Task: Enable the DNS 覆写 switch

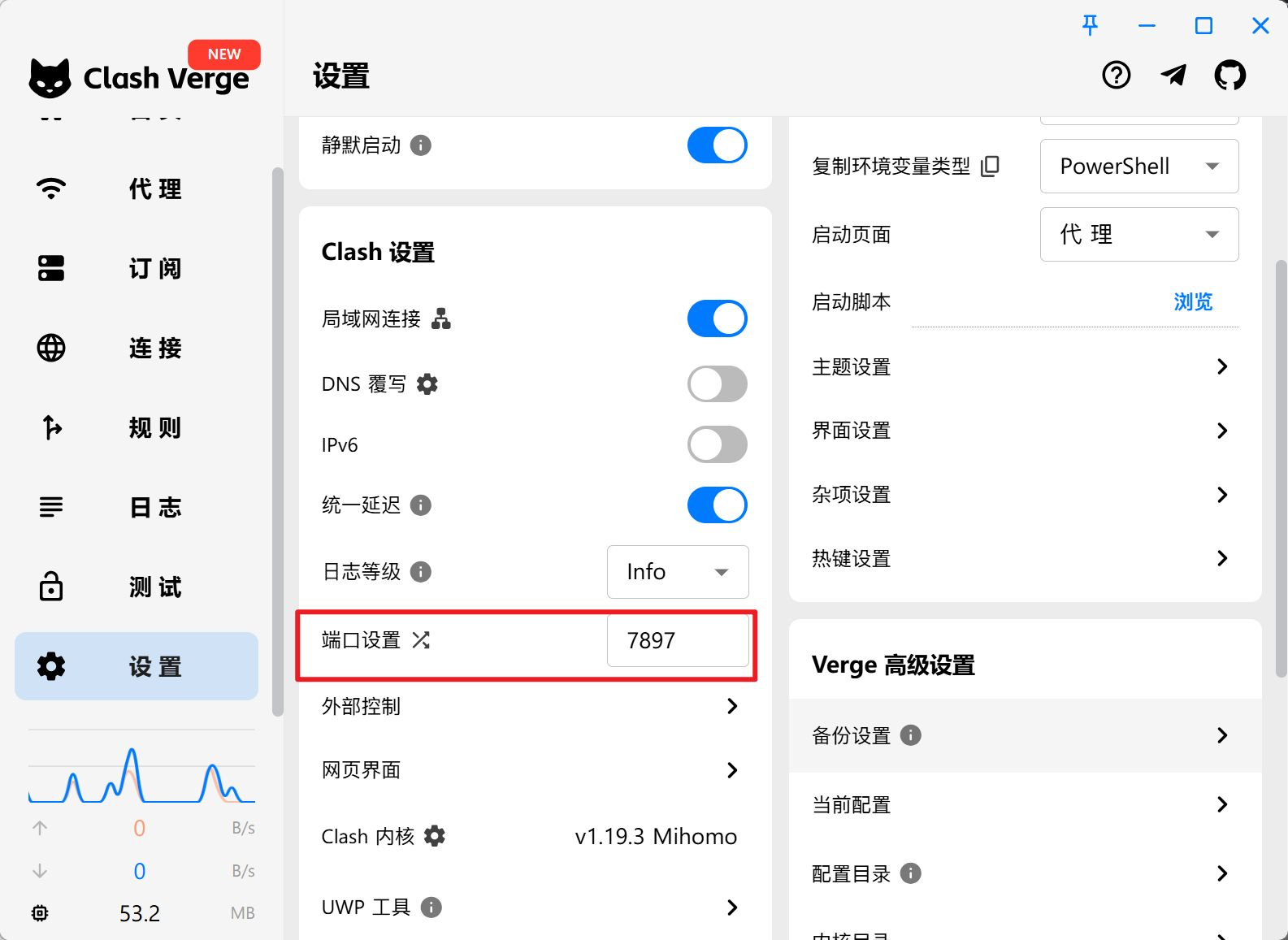Action: coord(717,384)
